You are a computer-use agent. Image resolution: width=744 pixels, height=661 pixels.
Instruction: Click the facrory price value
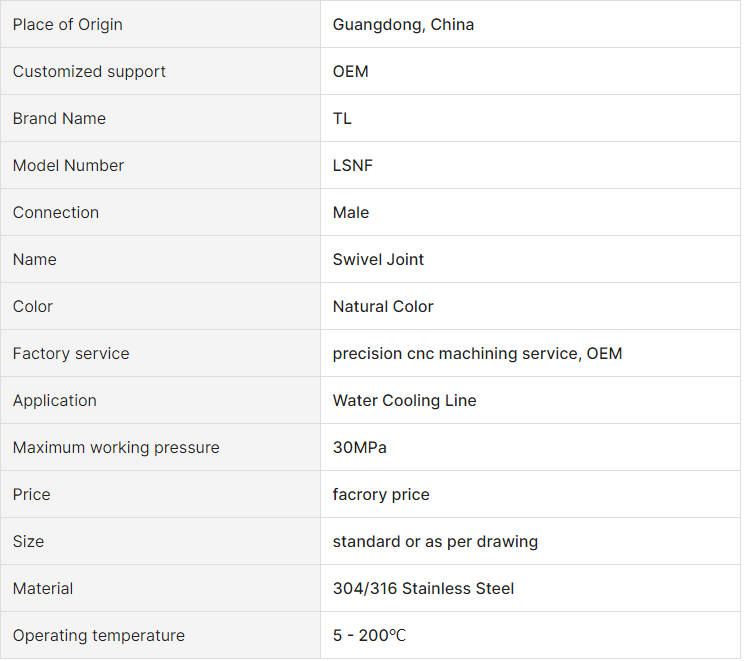coord(381,494)
